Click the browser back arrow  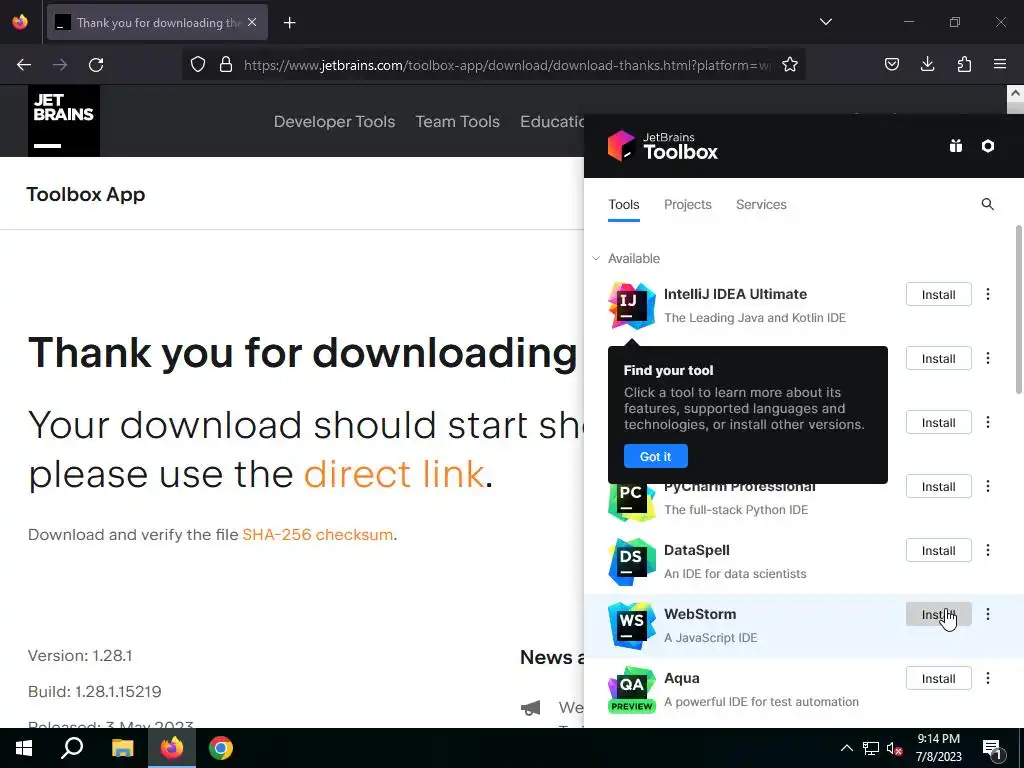point(24,65)
